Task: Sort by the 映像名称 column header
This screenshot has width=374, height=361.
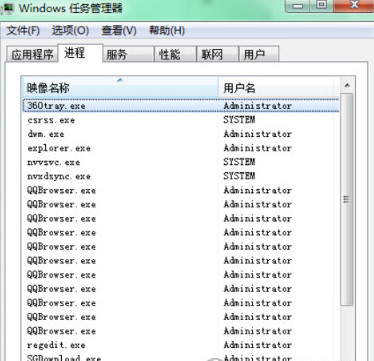Action: (x=120, y=88)
